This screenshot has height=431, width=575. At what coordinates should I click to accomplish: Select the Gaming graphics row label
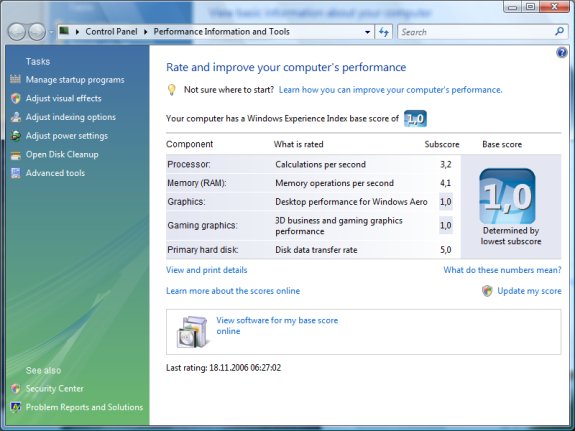click(x=202, y=225)
